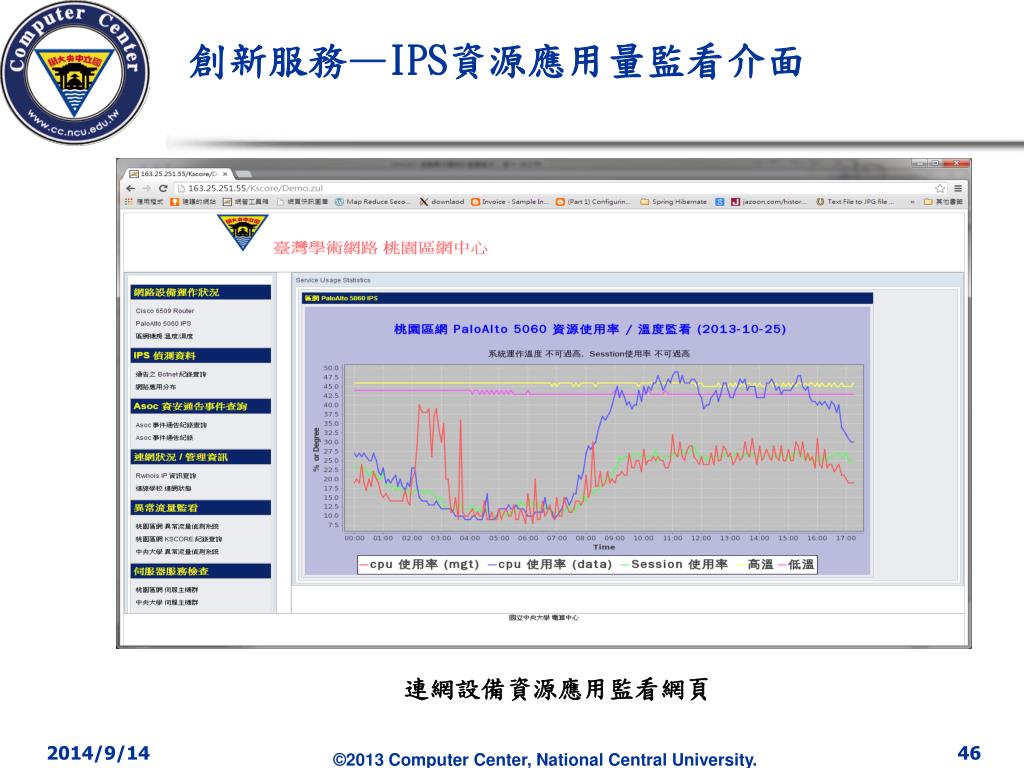
Task: Open a new browser tab
Action: coord(244,174)
